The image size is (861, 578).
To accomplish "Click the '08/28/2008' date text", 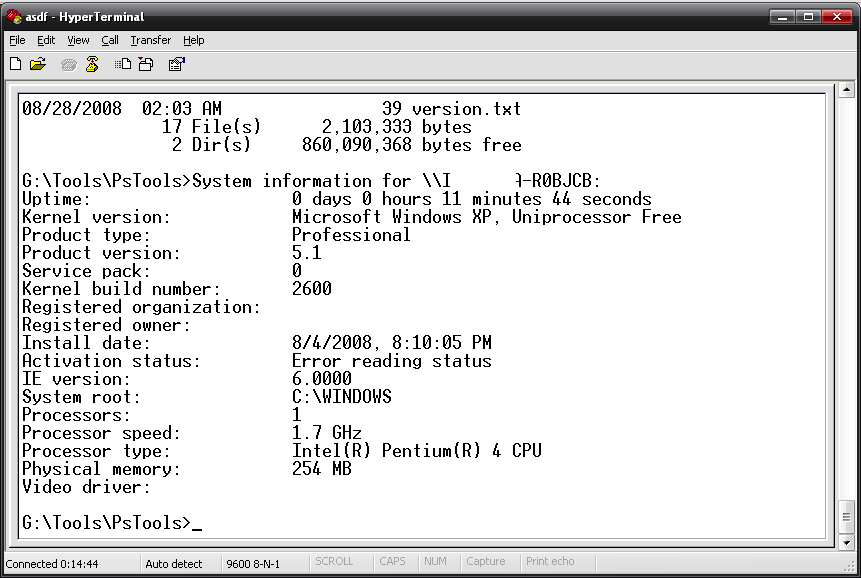I will [x=71, y=109].
